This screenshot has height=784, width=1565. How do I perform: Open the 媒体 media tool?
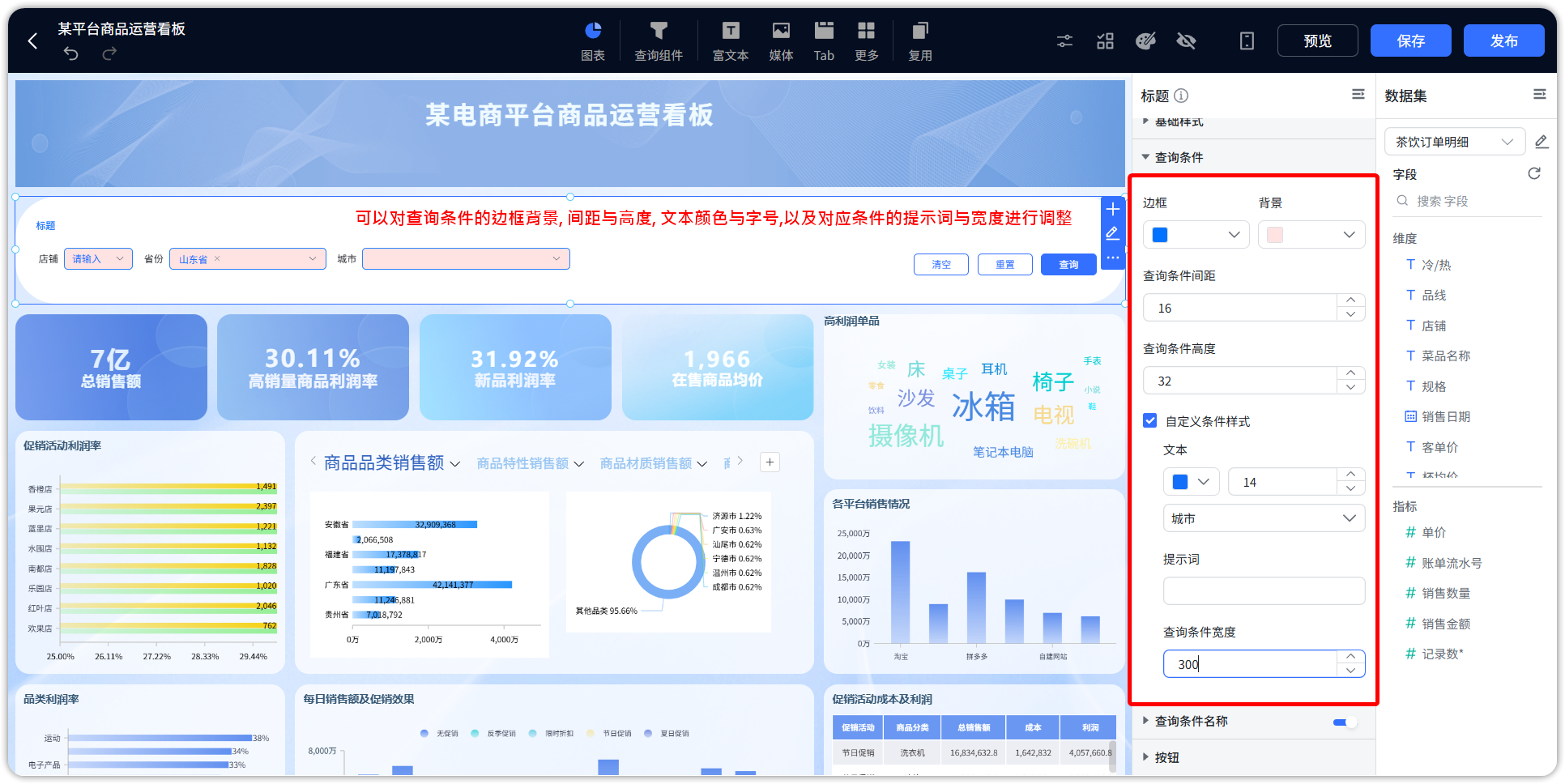point(781,40)
